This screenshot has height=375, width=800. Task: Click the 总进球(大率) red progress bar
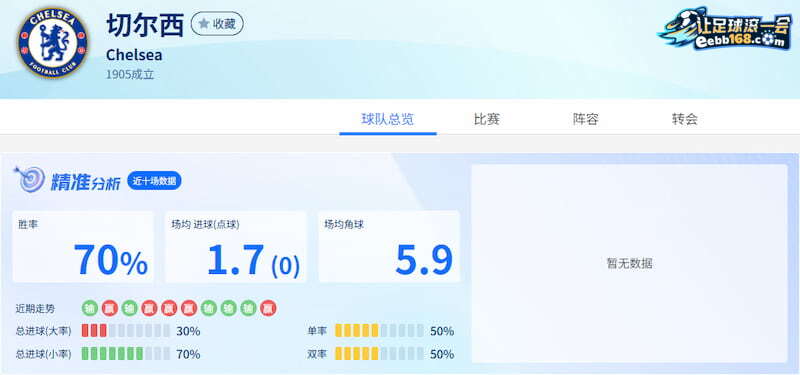coord(126,331)
